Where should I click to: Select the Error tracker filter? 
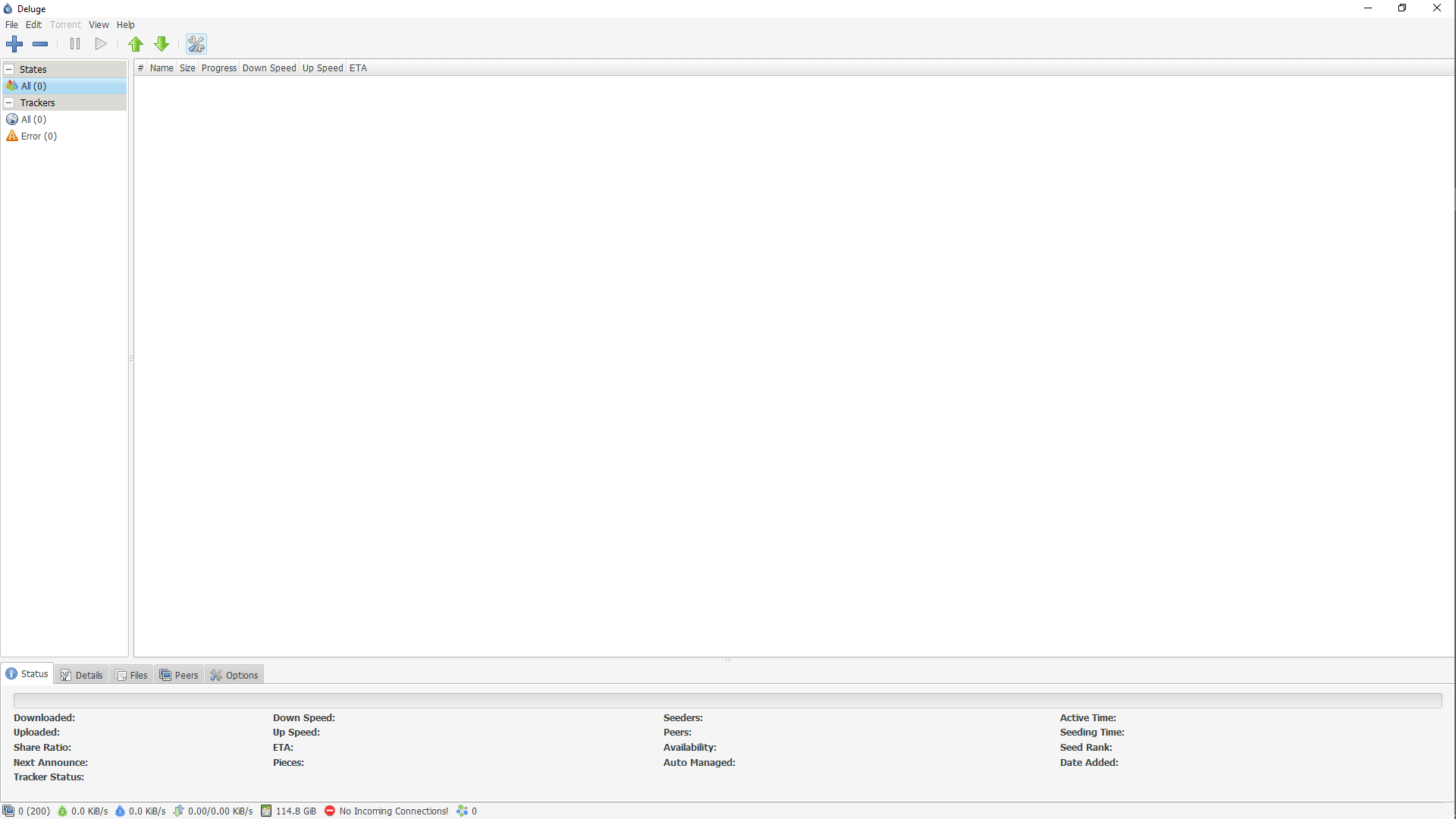point(38,135)
